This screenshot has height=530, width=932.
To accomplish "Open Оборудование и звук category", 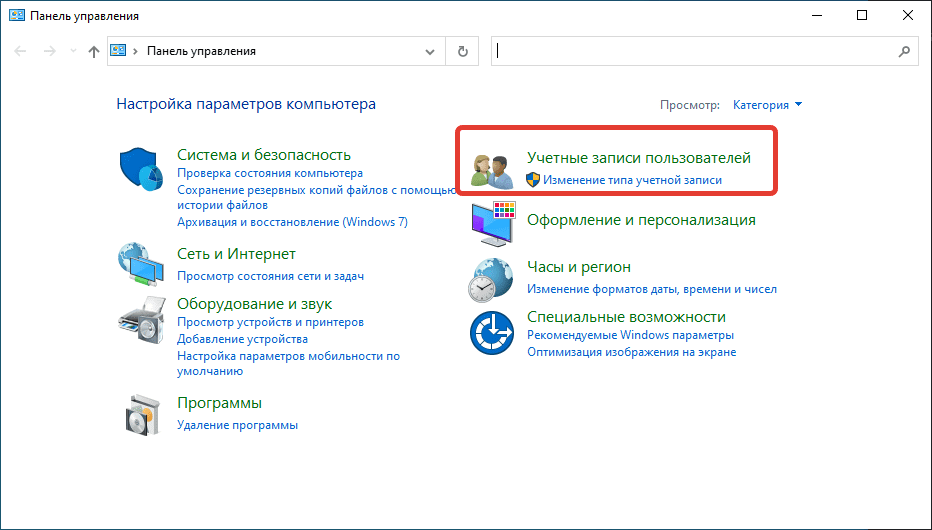I will click(x=254, y=304).
